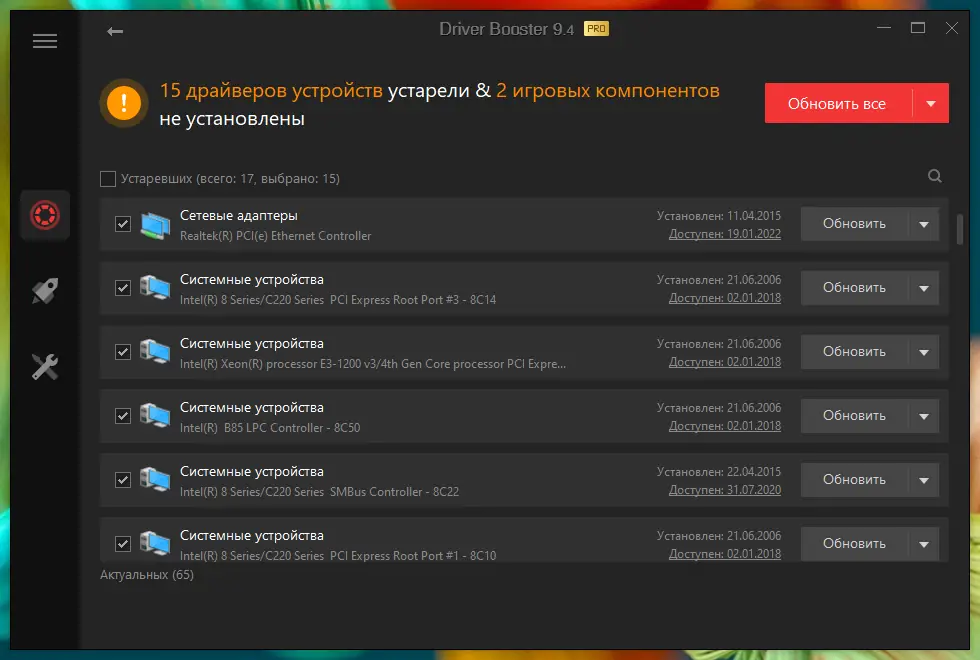Click the red Обновить все button
This screenshot has height=660, width=980.
tap(838, 103)
